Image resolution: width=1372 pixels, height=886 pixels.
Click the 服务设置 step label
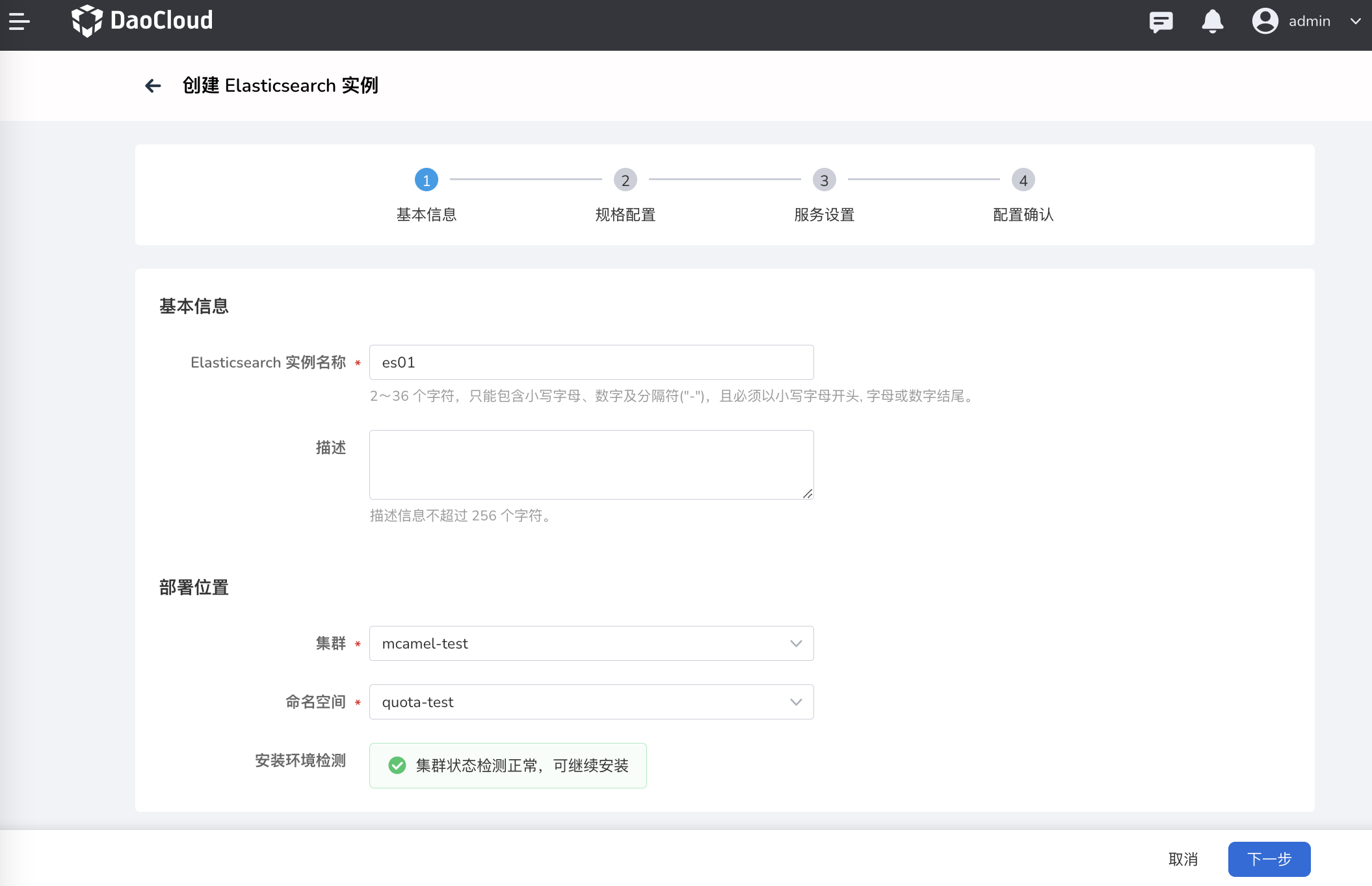coord(825,215)
